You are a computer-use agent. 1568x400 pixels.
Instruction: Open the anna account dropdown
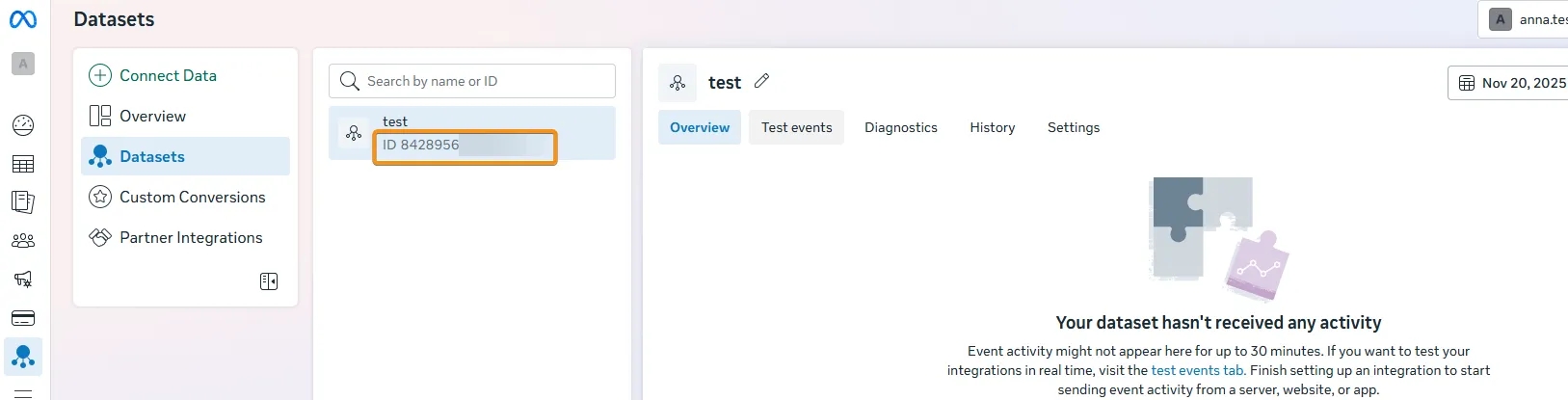click(1524, 19)
